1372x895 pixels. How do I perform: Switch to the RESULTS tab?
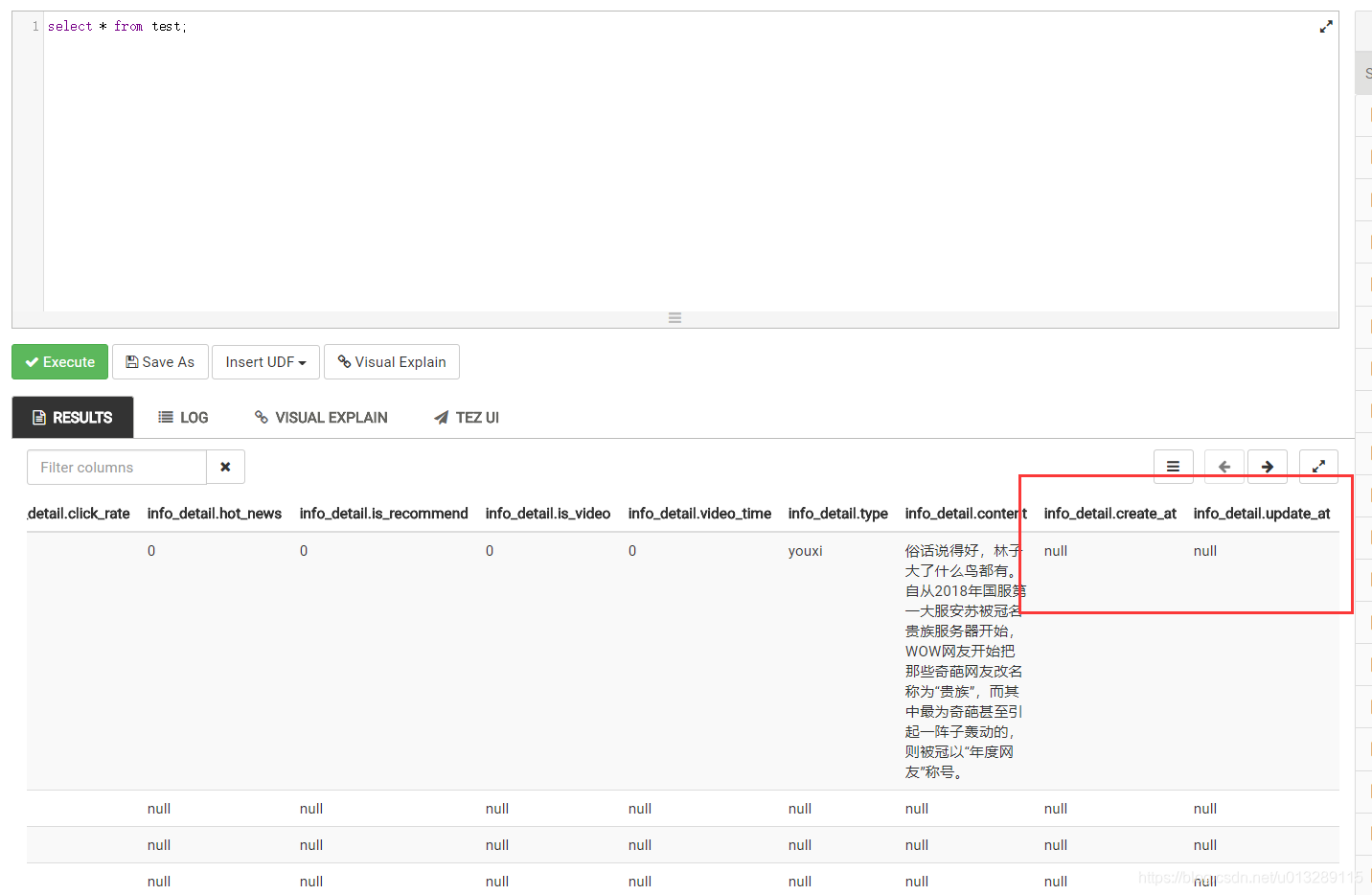tap(73, 418)
